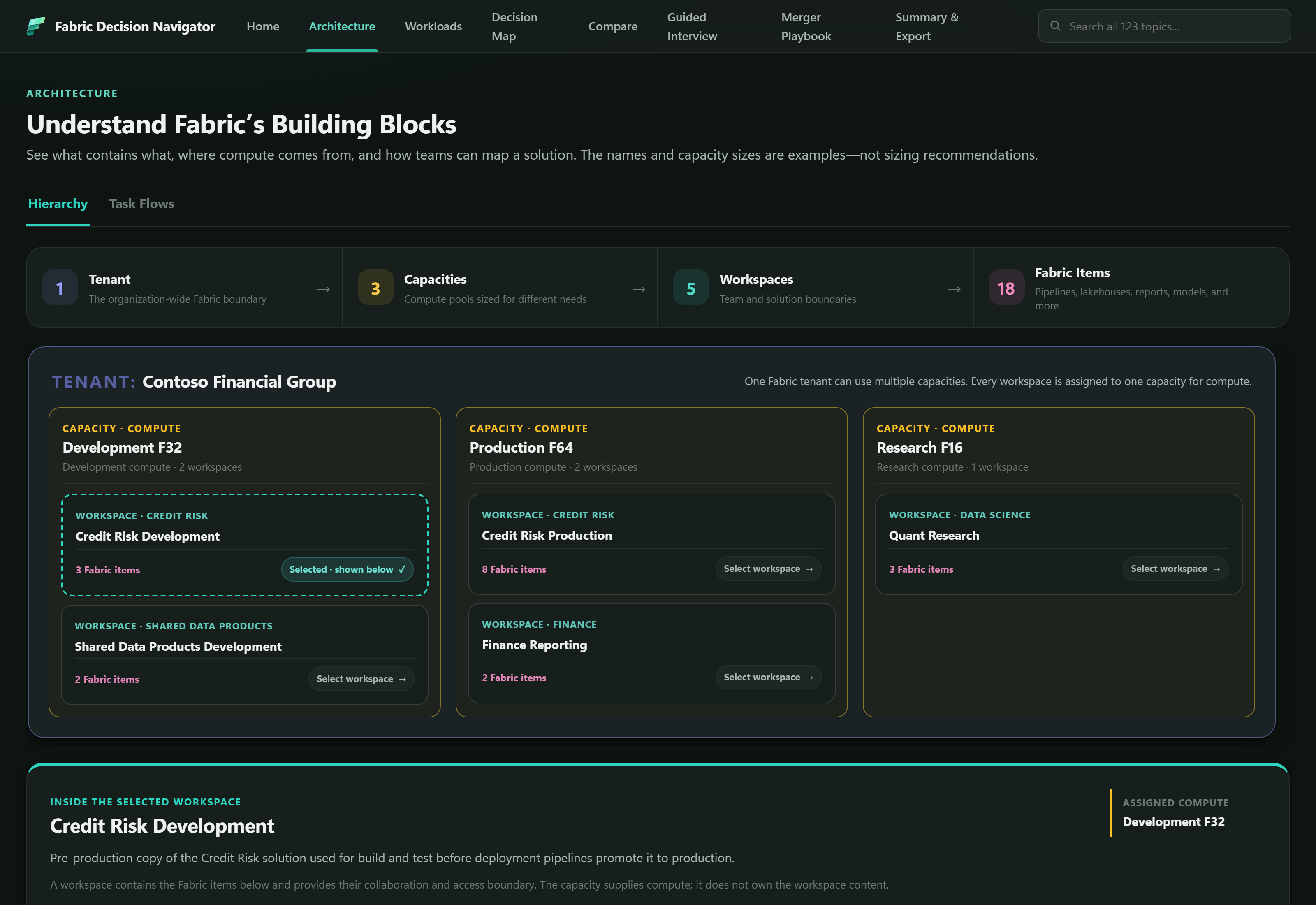1316x905 pixels.
Task: Click the search magnifier icon
Action: [1055, 26]
